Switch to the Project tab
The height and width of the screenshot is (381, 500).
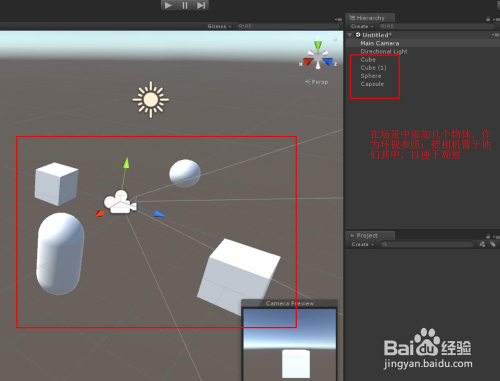tap(370, 235)
